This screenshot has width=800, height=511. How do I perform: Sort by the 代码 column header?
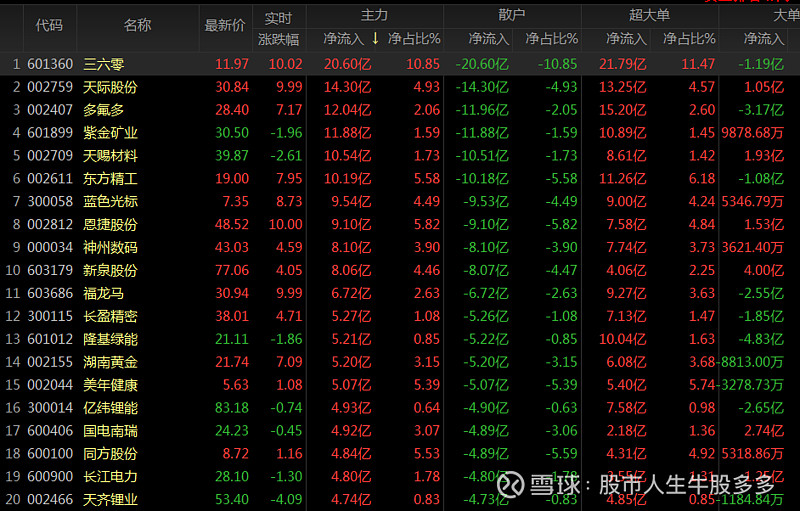coord(49,25)
